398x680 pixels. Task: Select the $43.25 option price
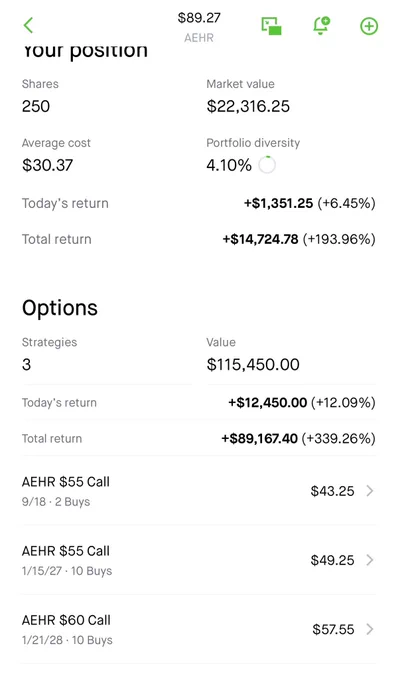coord(333,491)
